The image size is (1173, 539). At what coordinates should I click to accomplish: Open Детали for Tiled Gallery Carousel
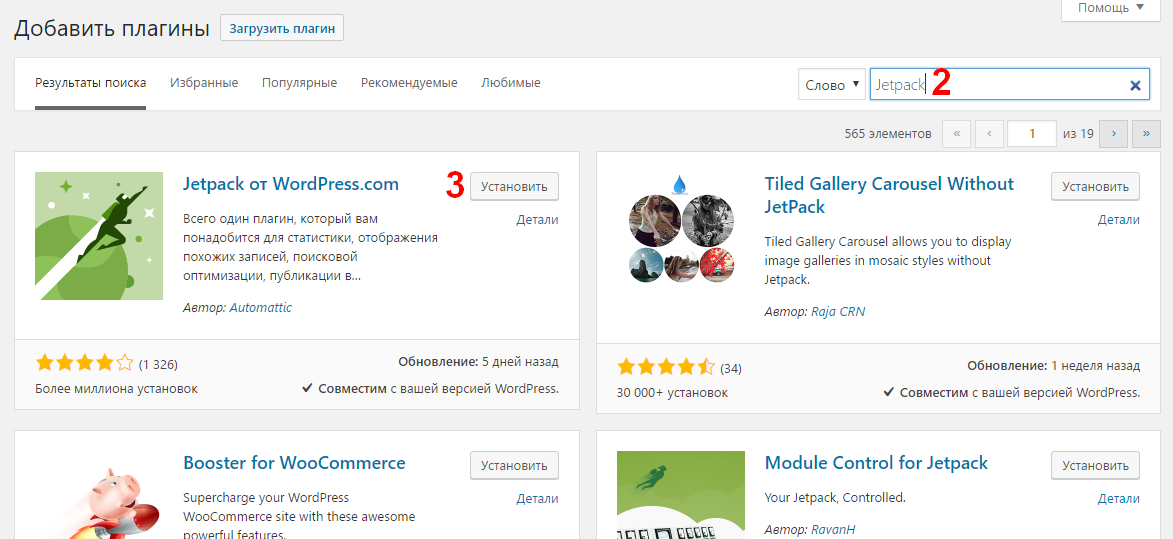[1119, 220]
